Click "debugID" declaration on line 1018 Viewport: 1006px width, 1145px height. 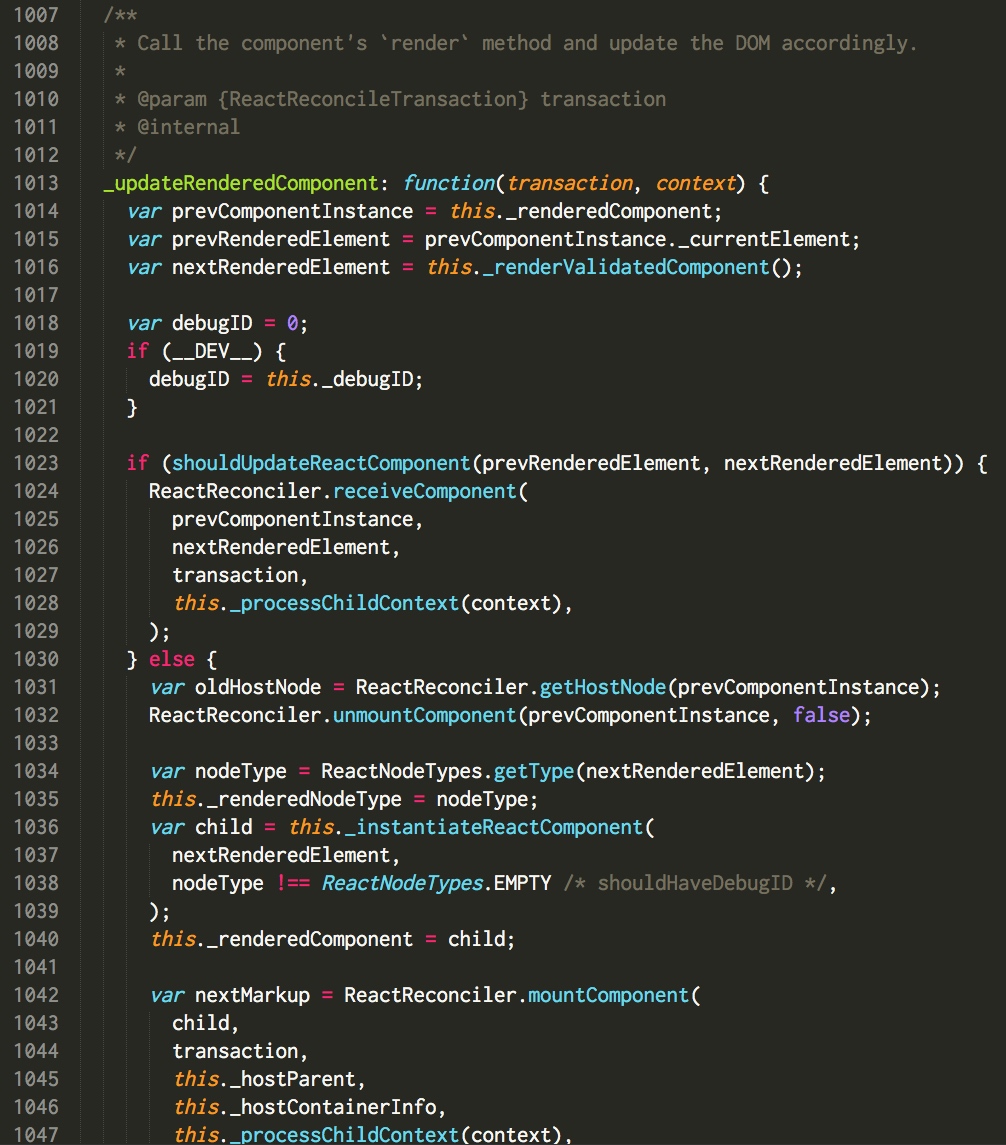click(212, 323)
